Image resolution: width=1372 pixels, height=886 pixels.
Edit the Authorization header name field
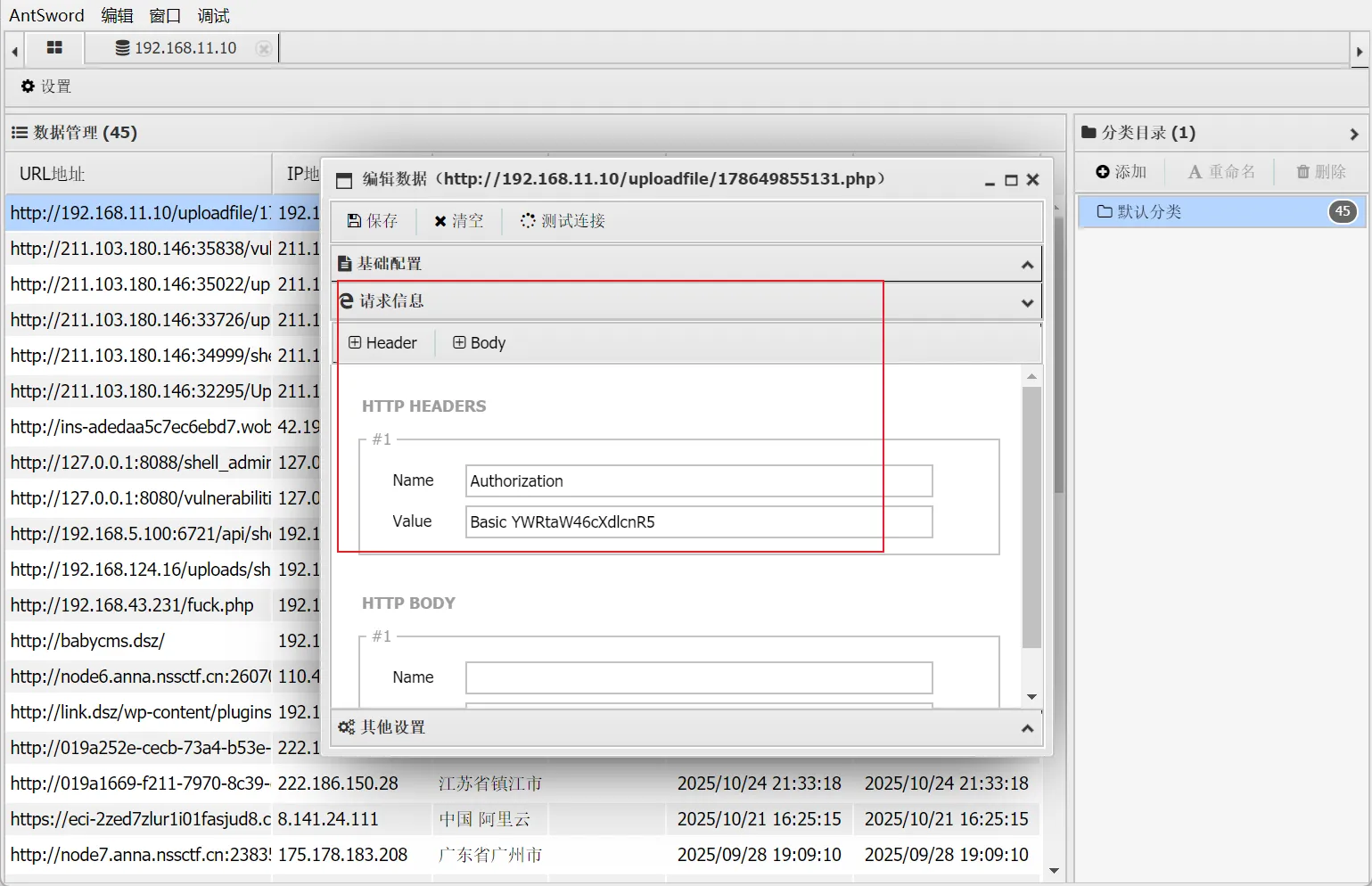coord(699,481)
